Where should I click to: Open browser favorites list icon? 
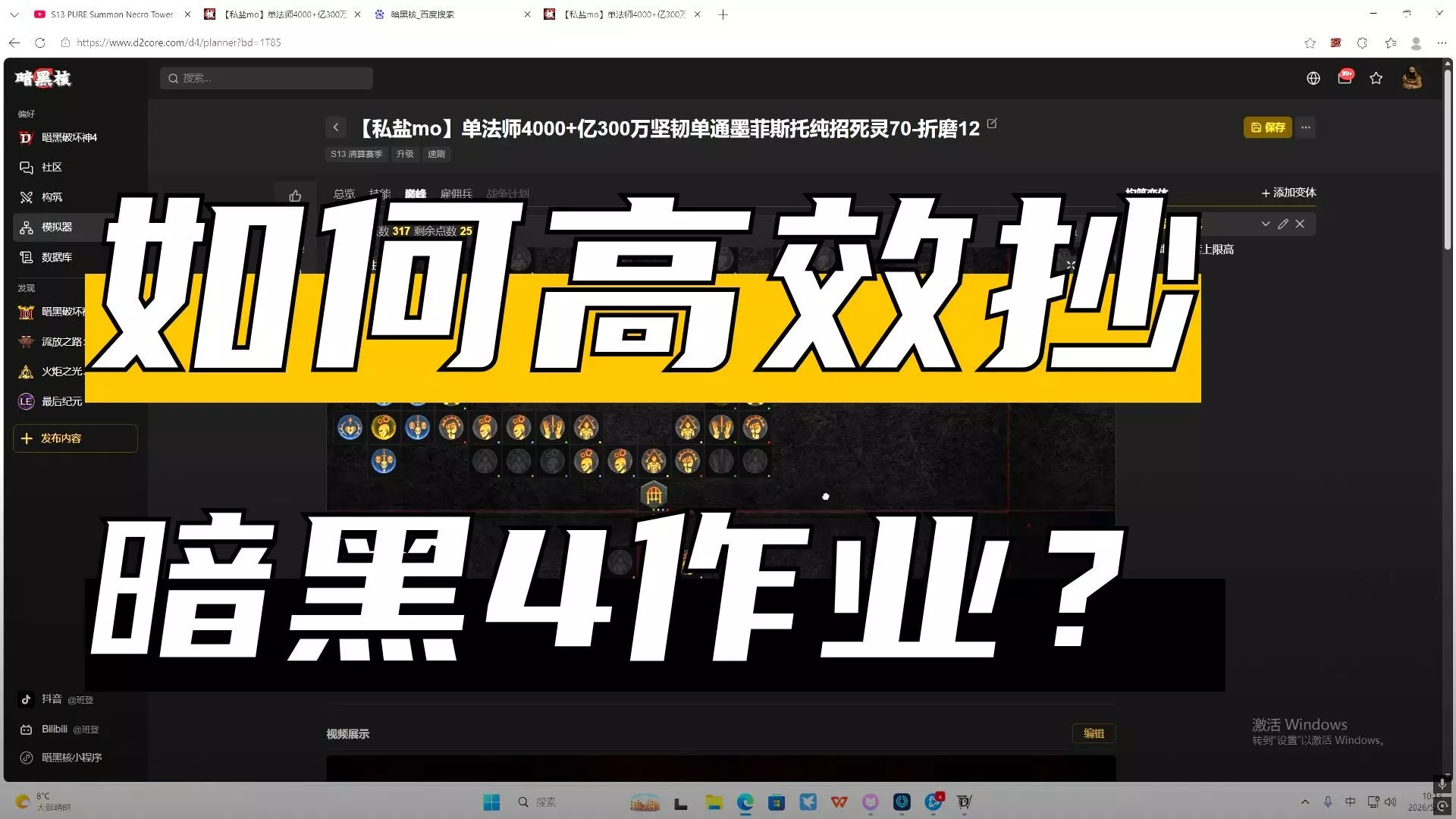tap(1391, 43)
